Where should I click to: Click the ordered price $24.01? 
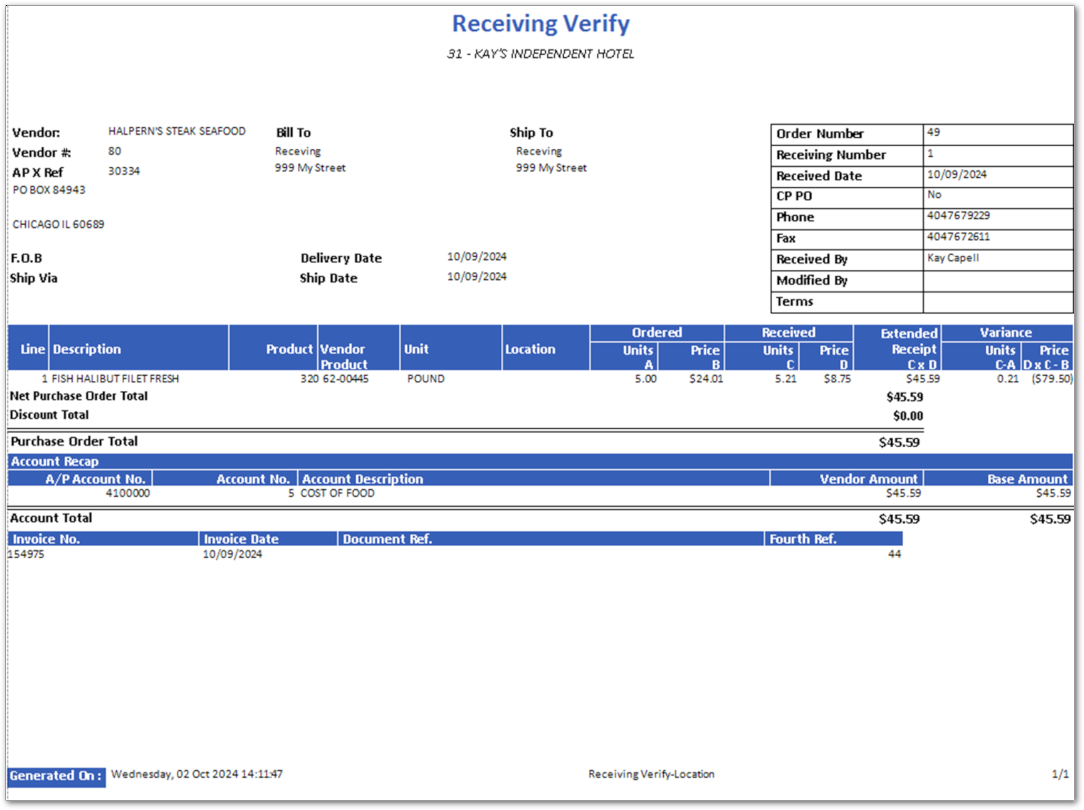click(706, 379)
